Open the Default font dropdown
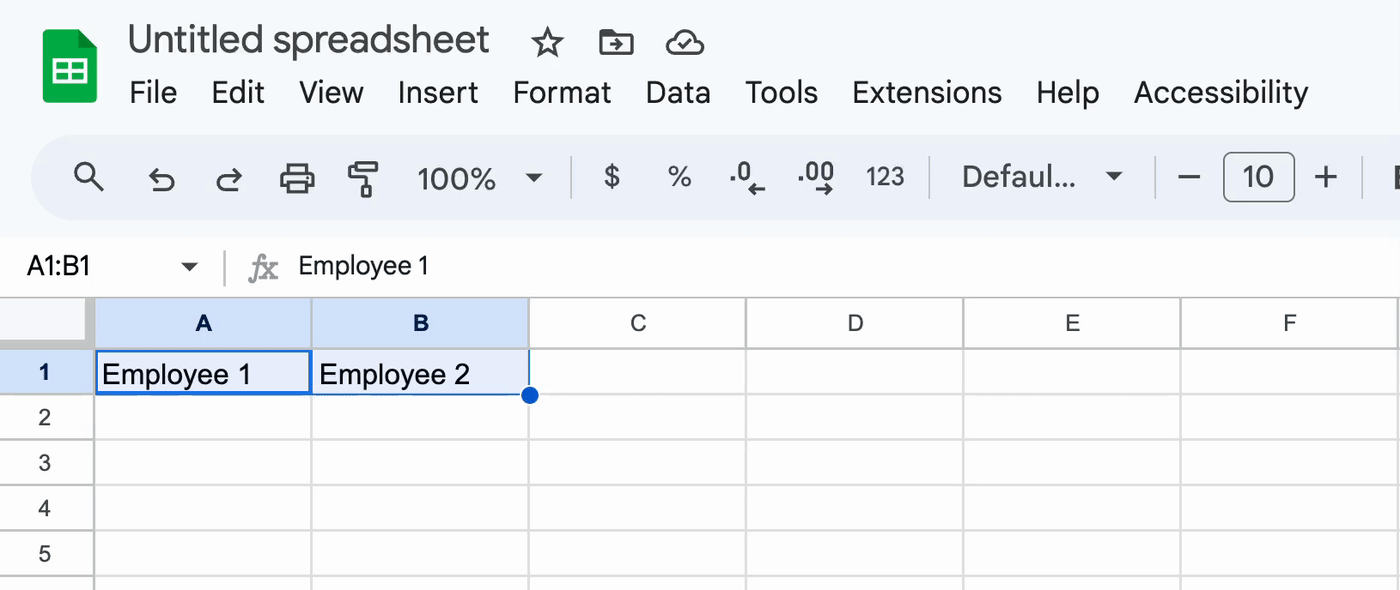 (1041, 178)
